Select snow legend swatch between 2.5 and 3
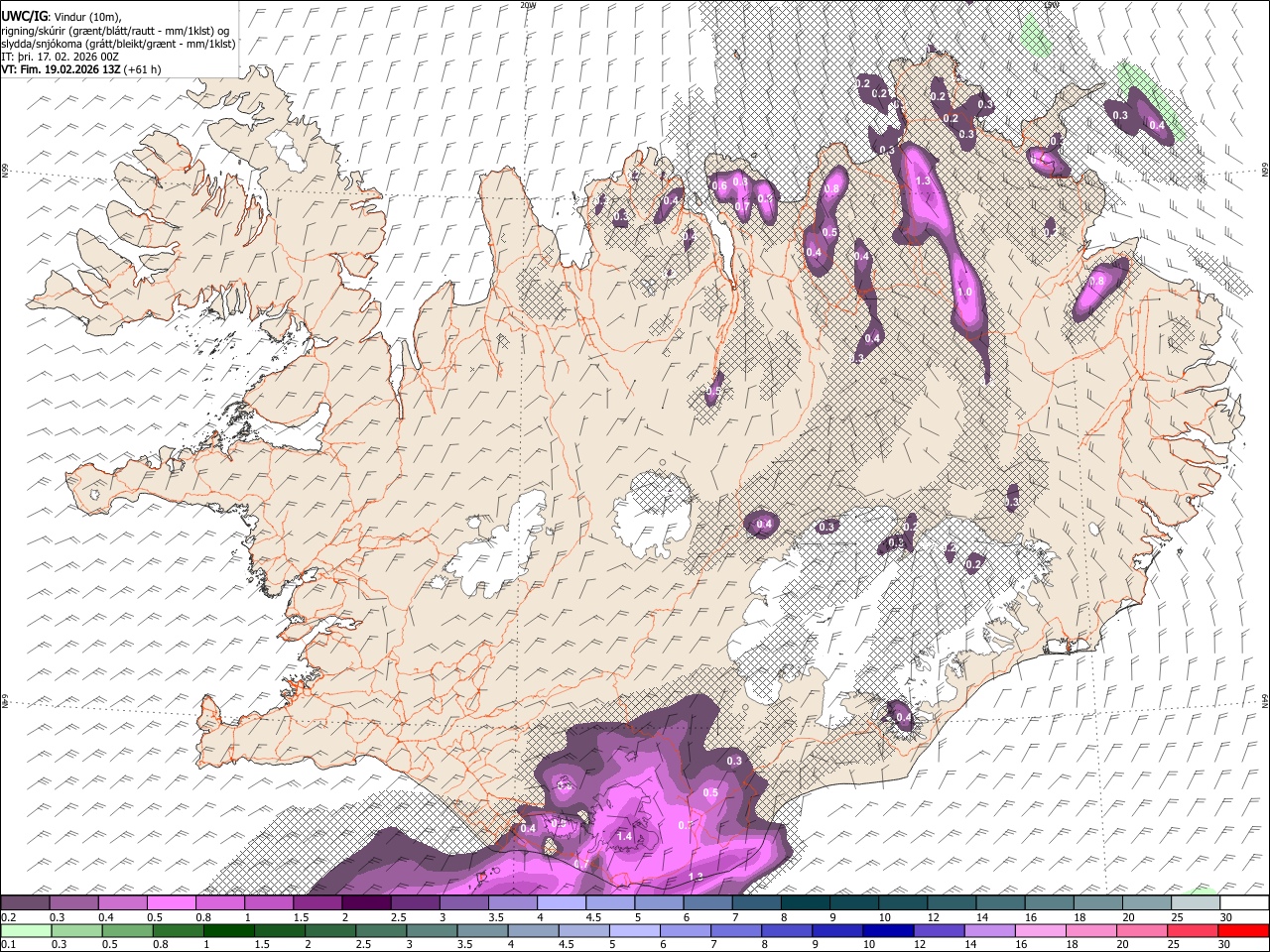The height and width of the screenshot is (952, 1270). coord(415,903)
